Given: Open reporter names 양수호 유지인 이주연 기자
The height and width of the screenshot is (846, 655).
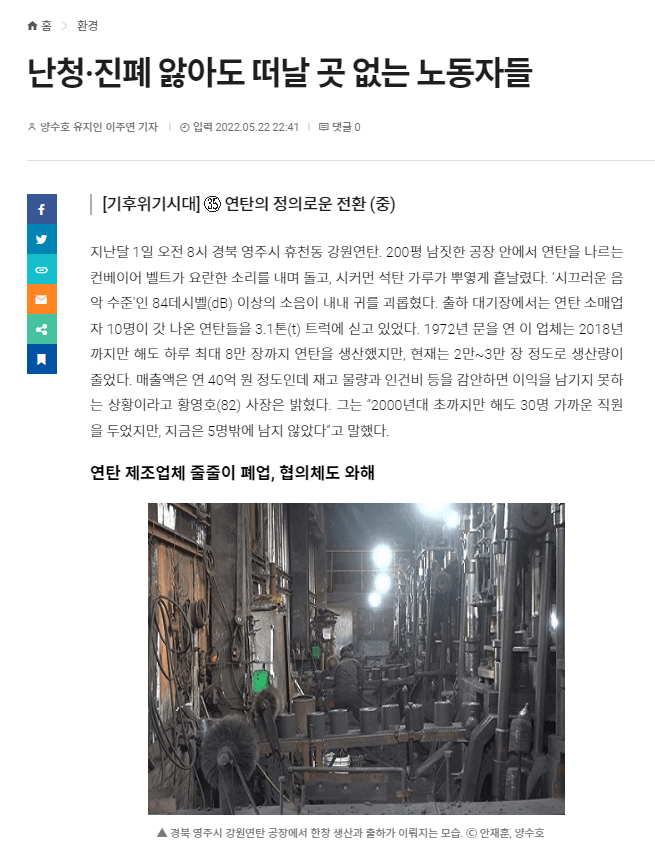Looking at the screenshot, I should tap(99, 127).
